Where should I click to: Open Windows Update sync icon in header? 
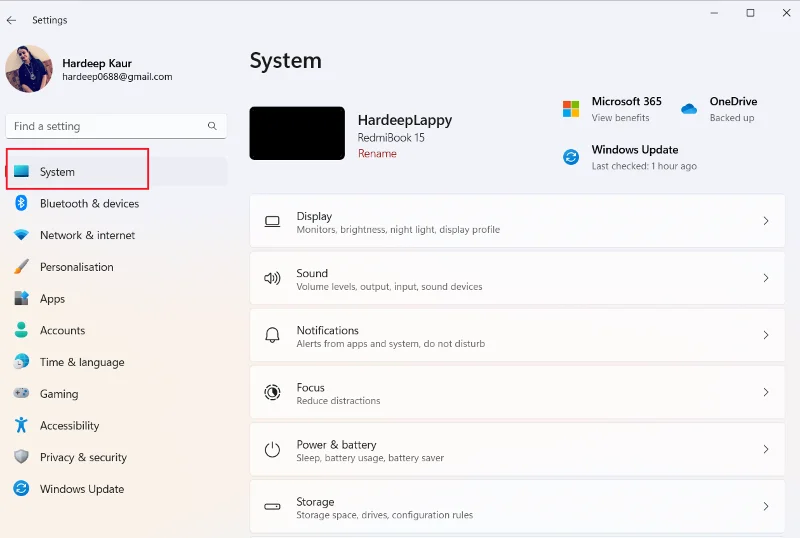pyautogui.click(x=571, y=157)
